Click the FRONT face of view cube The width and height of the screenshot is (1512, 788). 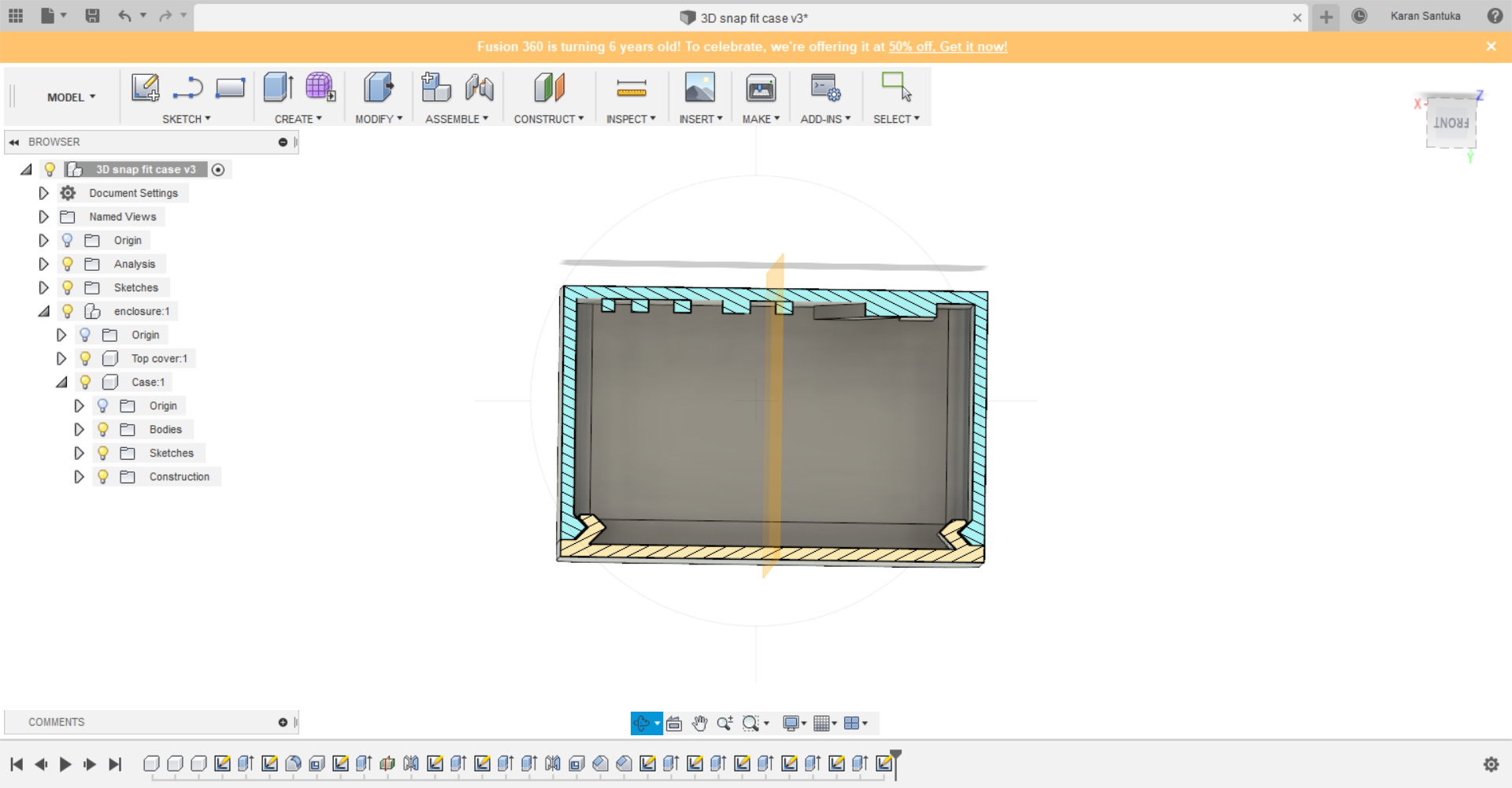[x=1451, y=123]
